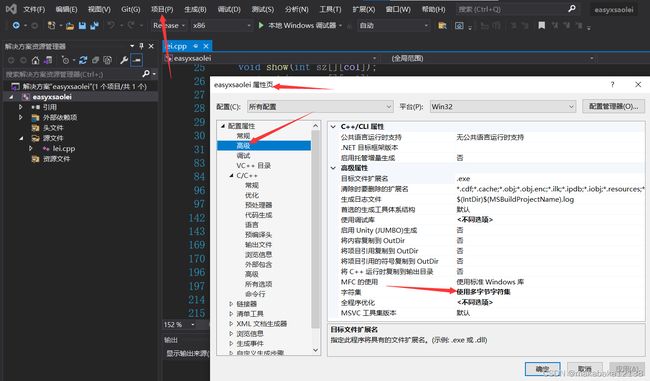Open the 帮助(H) menu

(x=434, y=9)
